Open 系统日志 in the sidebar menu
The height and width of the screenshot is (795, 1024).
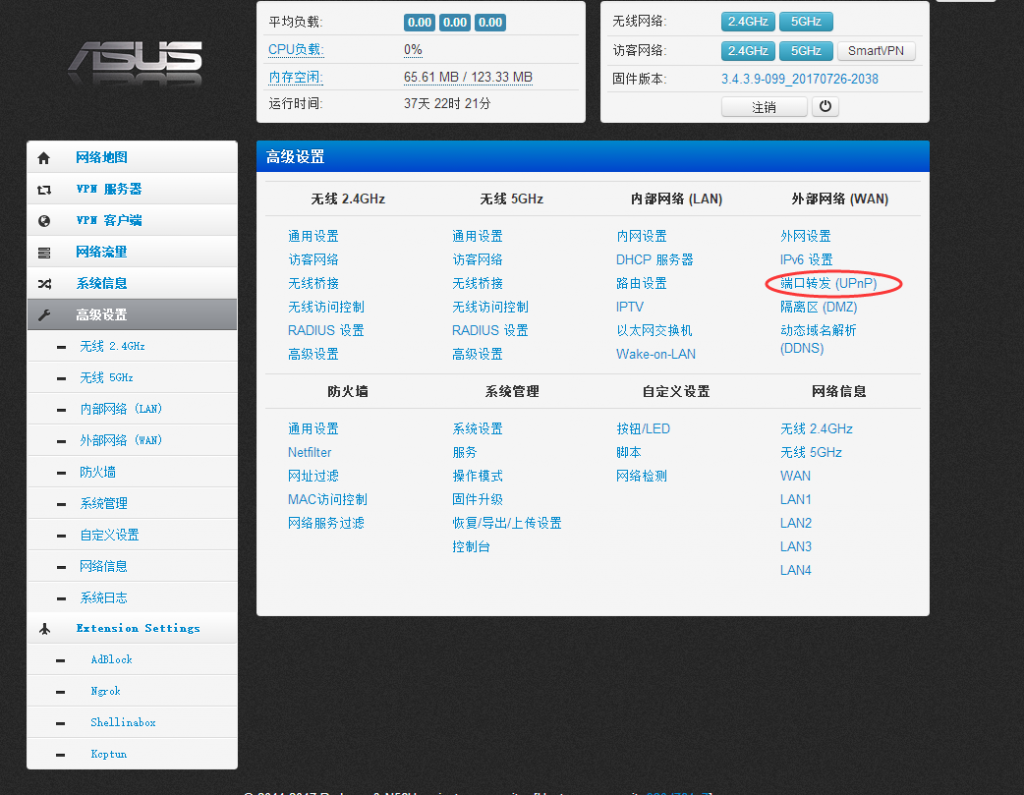pyautogui.click(x=104, y=598)
